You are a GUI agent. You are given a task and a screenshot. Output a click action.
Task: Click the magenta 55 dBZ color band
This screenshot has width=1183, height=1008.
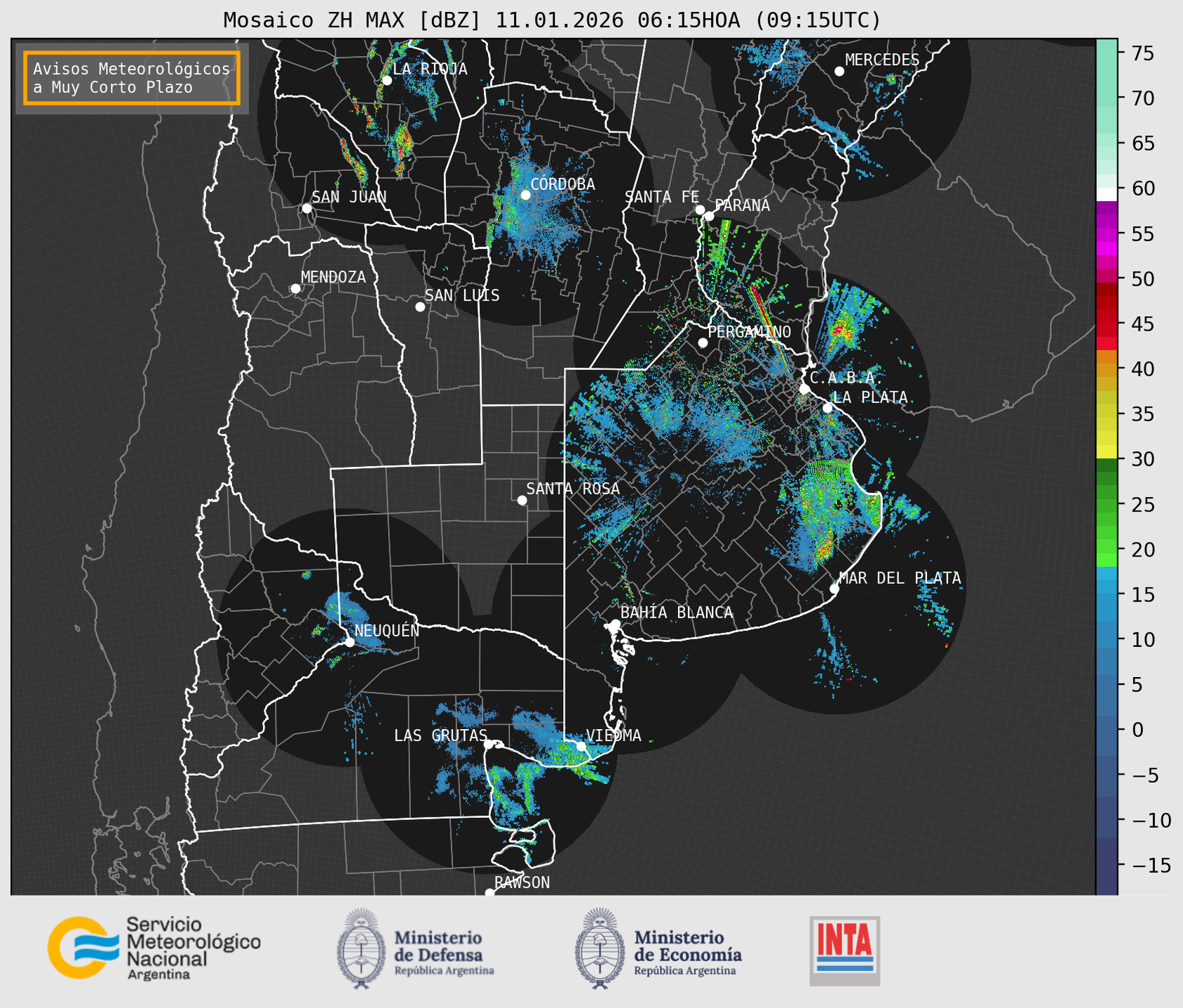pos(1107,235)
